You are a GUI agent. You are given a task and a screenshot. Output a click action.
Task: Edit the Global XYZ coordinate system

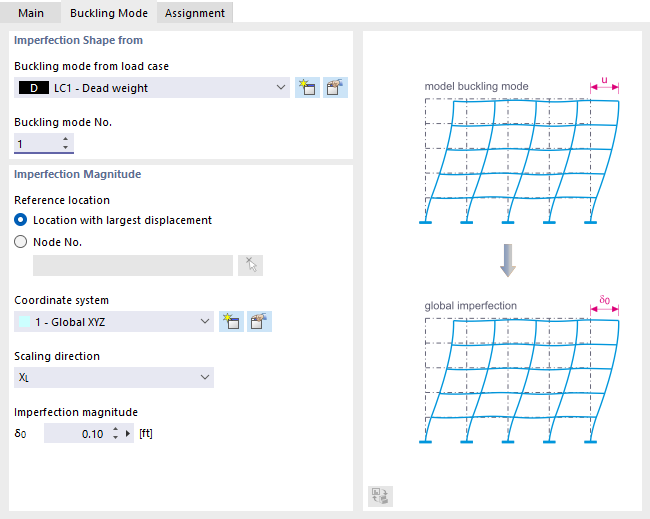pyautogui.click(x=259, y=321)
